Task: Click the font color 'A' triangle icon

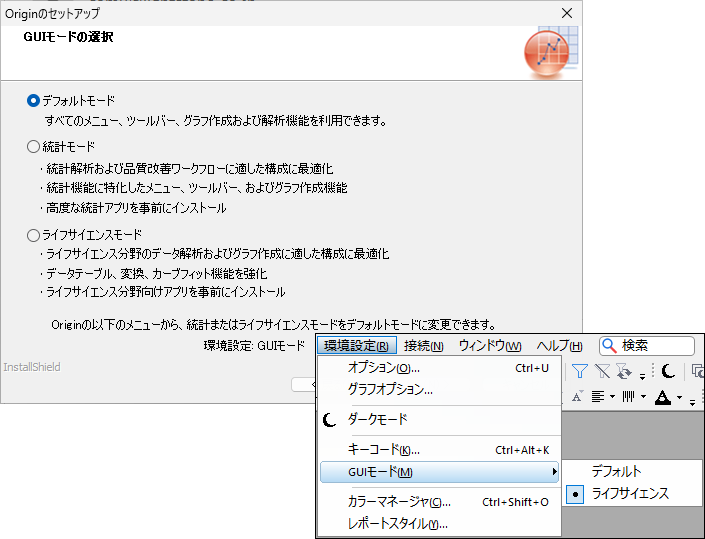Action: pyautogui.click(x=663, y=397)
